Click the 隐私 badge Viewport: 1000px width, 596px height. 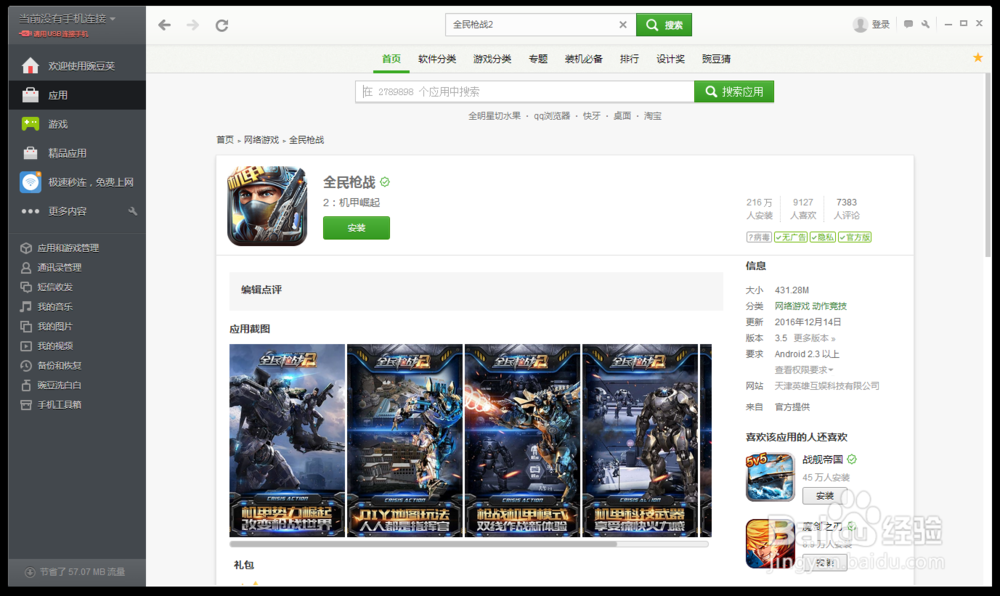click(823, 237)
